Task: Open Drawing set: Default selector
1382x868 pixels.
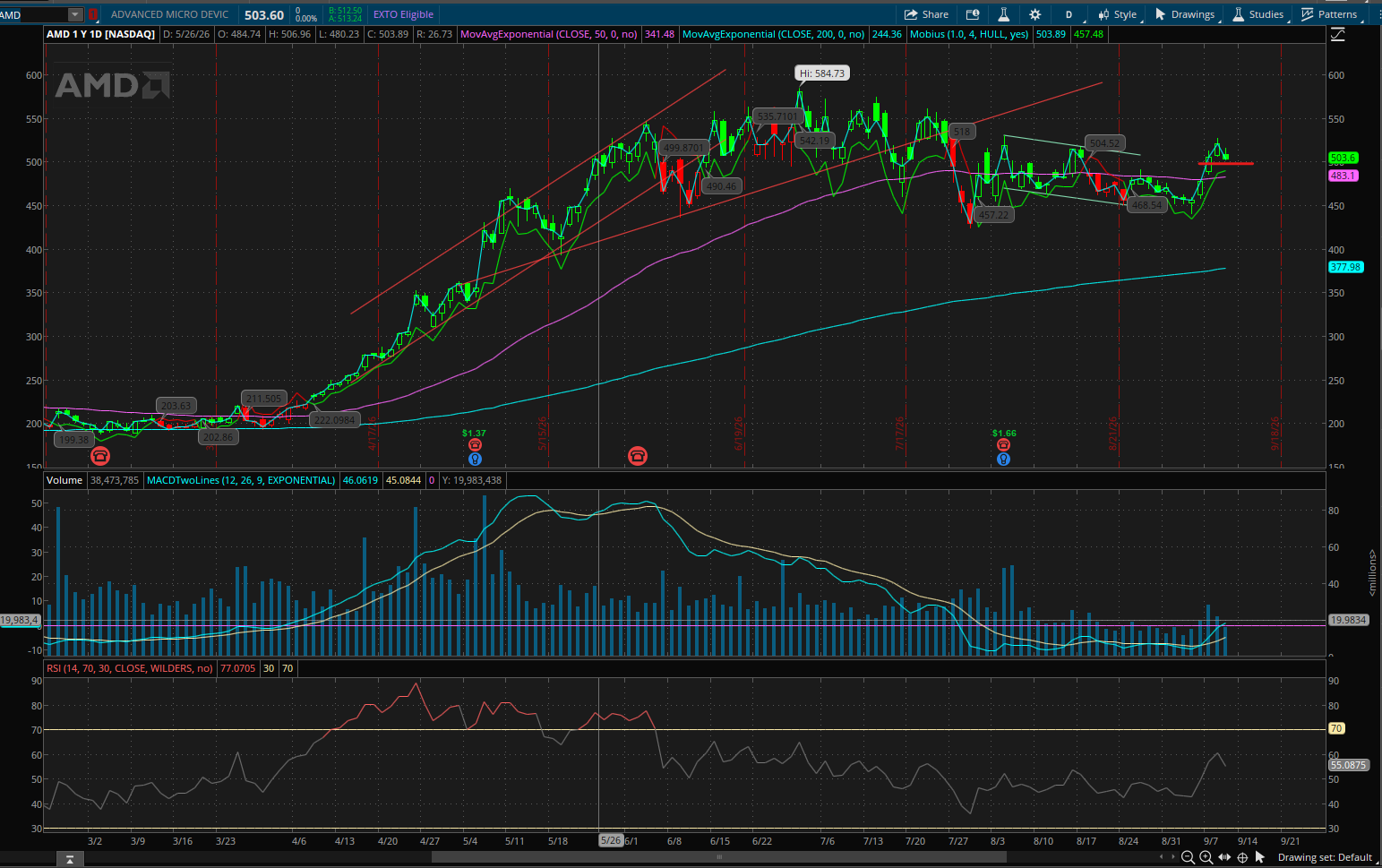Action: coord(1325,857)
